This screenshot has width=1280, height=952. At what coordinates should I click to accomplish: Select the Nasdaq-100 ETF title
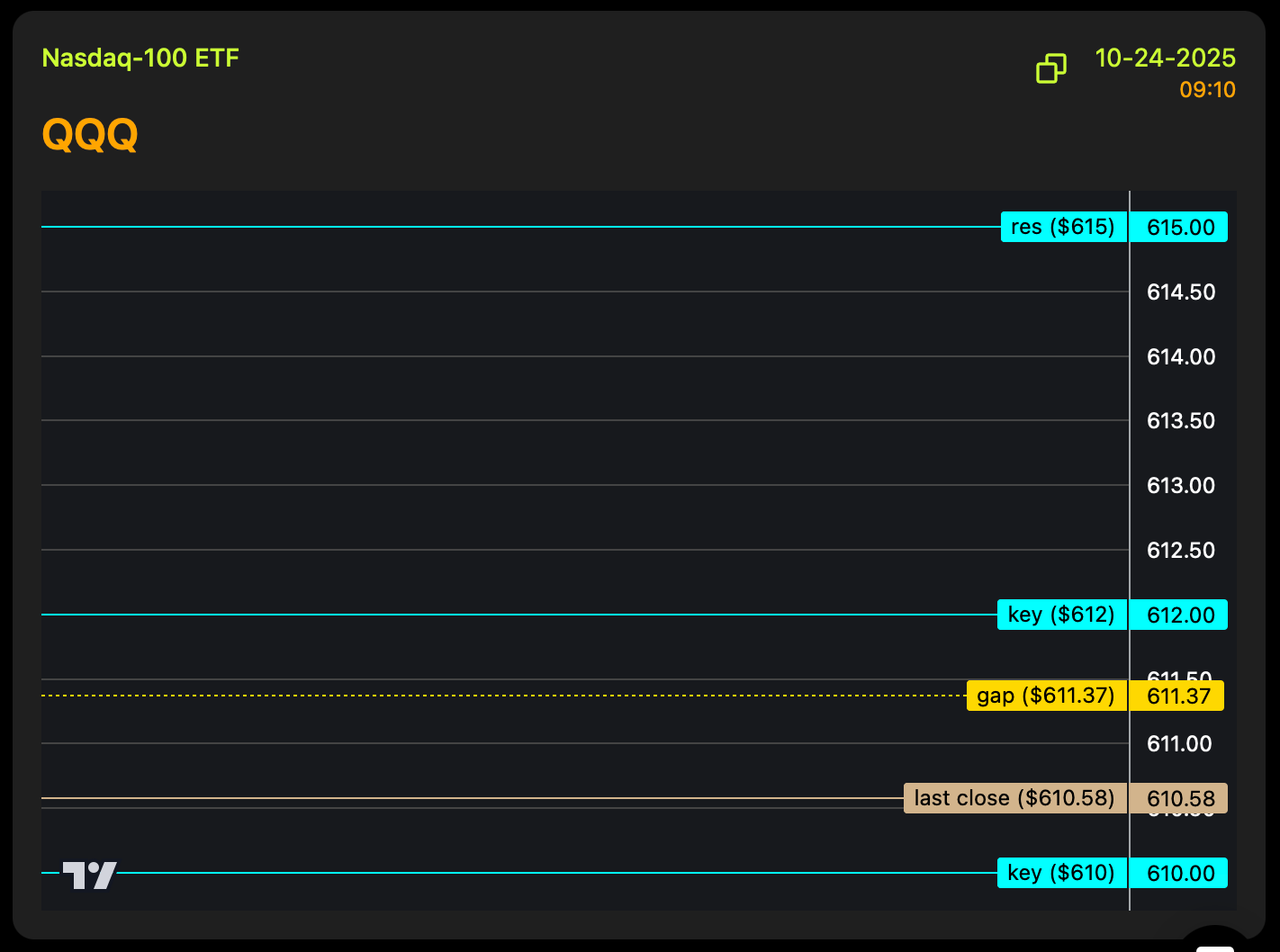click(140, 58)
